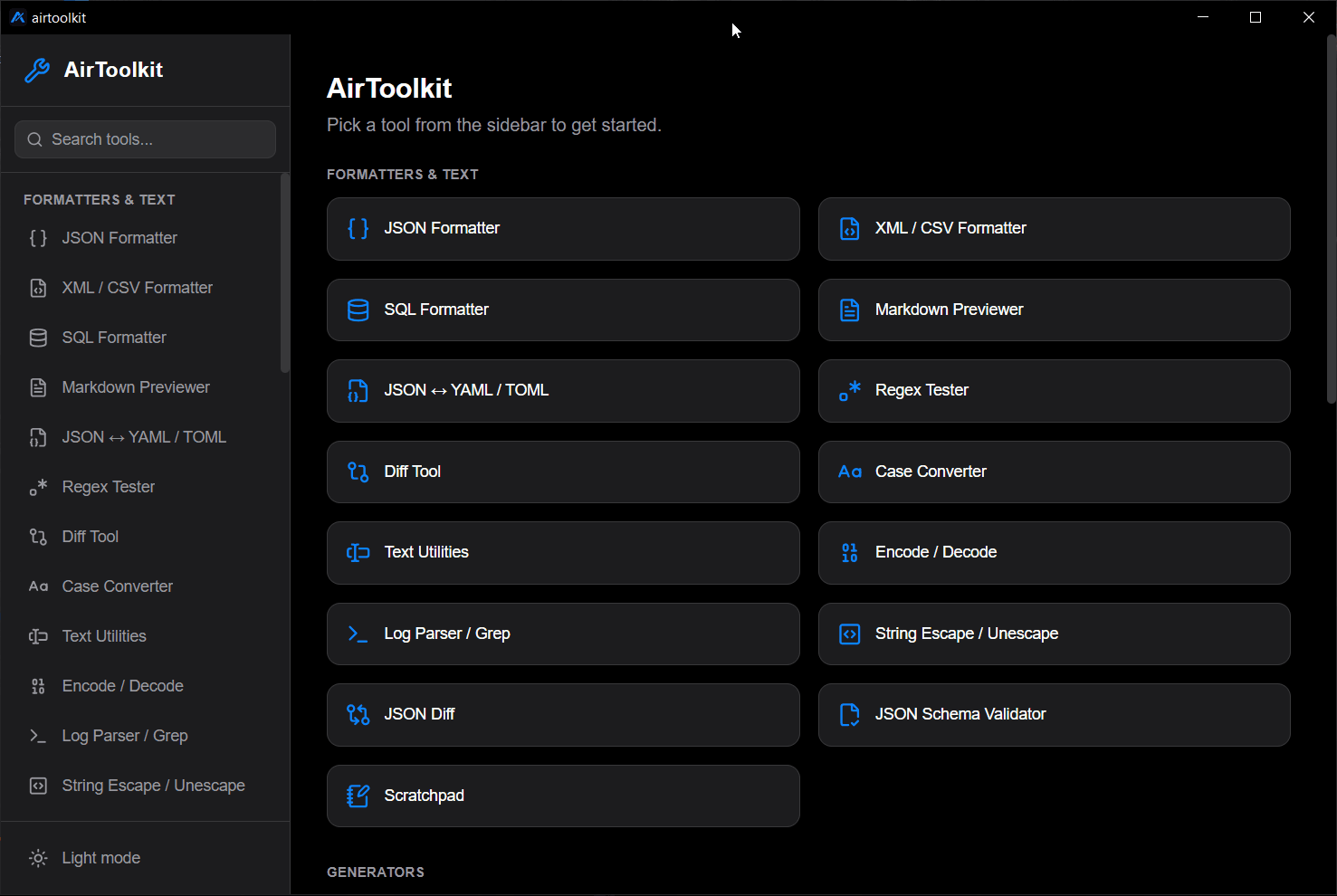Image resolution: width=1337 pixels, height=896 pixels.
Task: Open Log Parser / Grep sidebar item
Action: pyautogui.click(x=145, y=736)
